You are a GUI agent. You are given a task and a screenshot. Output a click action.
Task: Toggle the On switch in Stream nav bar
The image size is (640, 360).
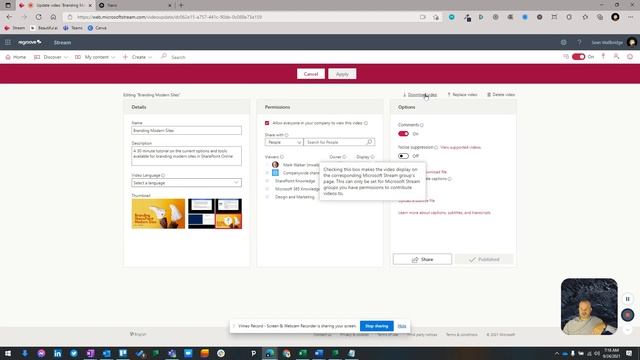(578, 57)
